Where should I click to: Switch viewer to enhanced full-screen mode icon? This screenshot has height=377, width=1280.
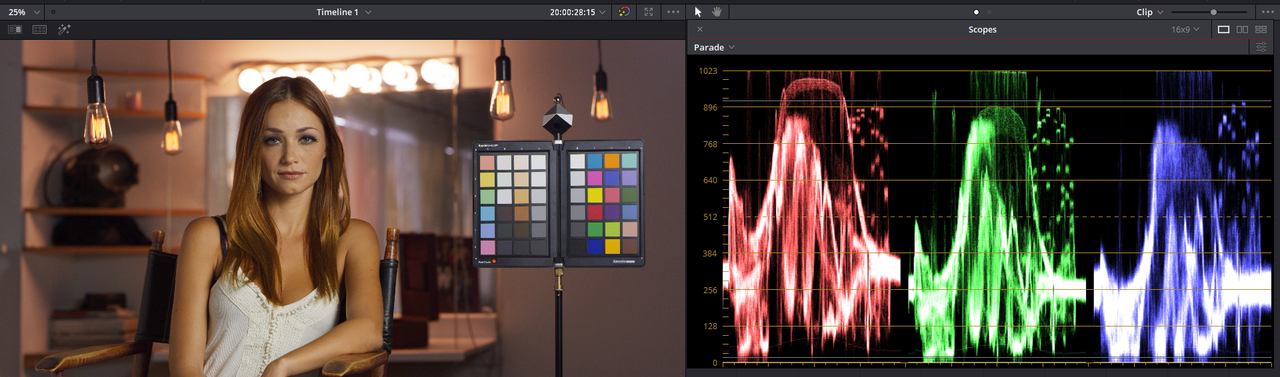[649, 12]
